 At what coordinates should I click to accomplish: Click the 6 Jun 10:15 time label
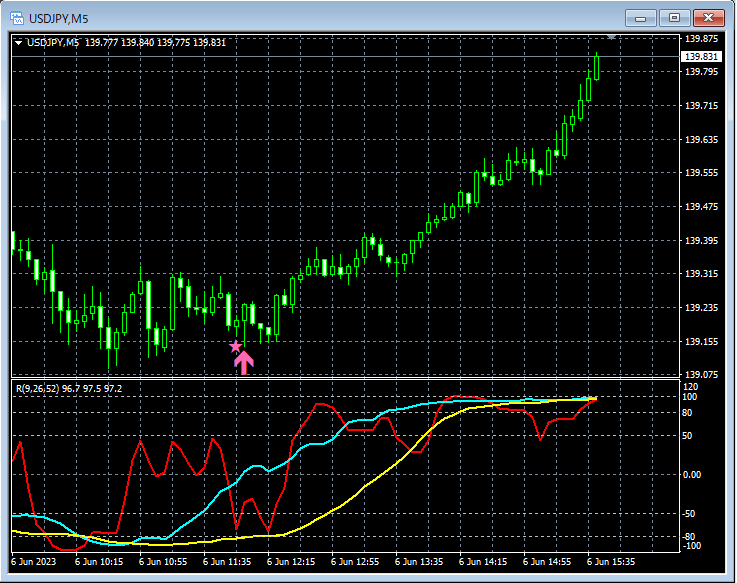99,562
